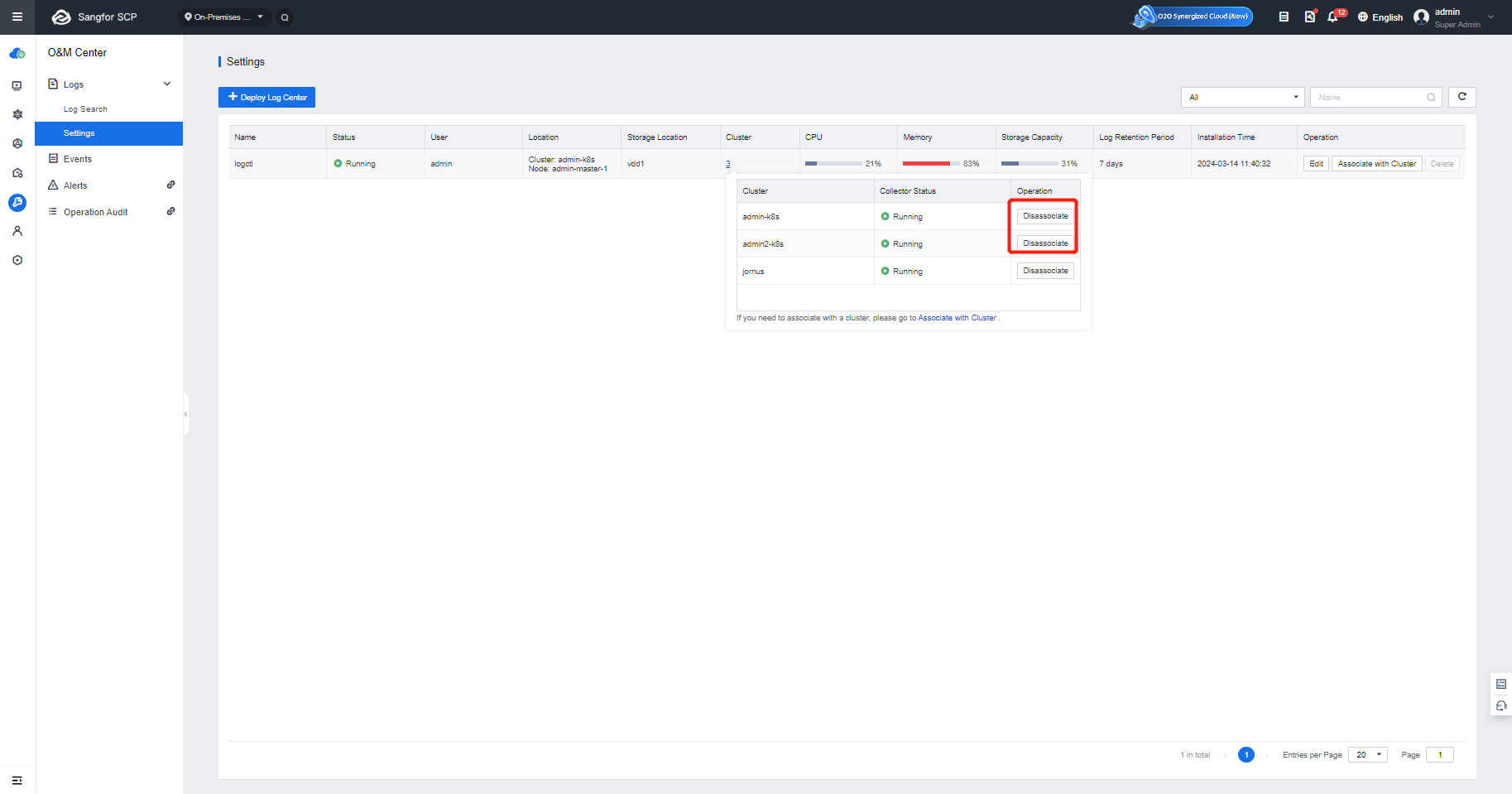The image size is (1512, 794).
Task: Open the document search icon with red dot
Action: click(x=1309, y=17)
